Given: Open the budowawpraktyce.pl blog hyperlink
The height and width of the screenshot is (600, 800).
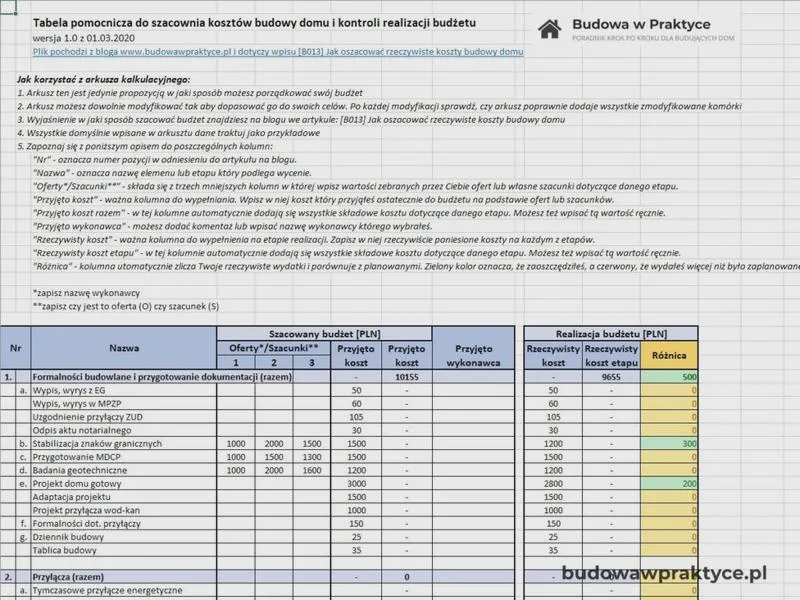Looking at the screenshot, I should click(x=278, y=52).
